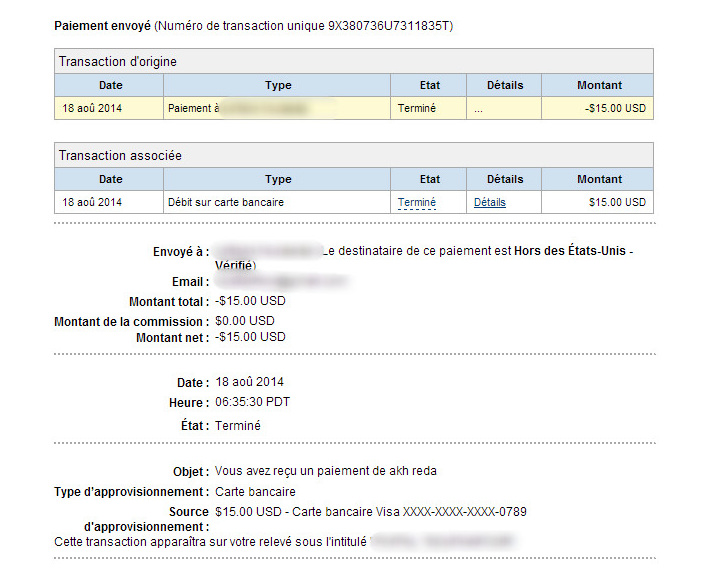Click the Objet text about akh reda
This screenshot has width=714, height=569.
[326, 471]
